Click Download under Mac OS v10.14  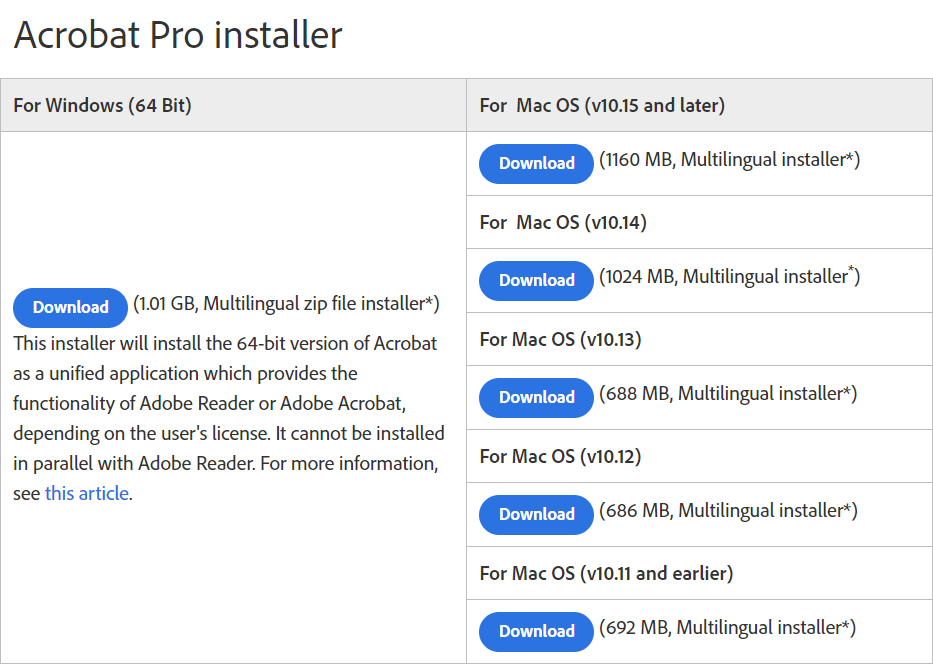point(537,280)
